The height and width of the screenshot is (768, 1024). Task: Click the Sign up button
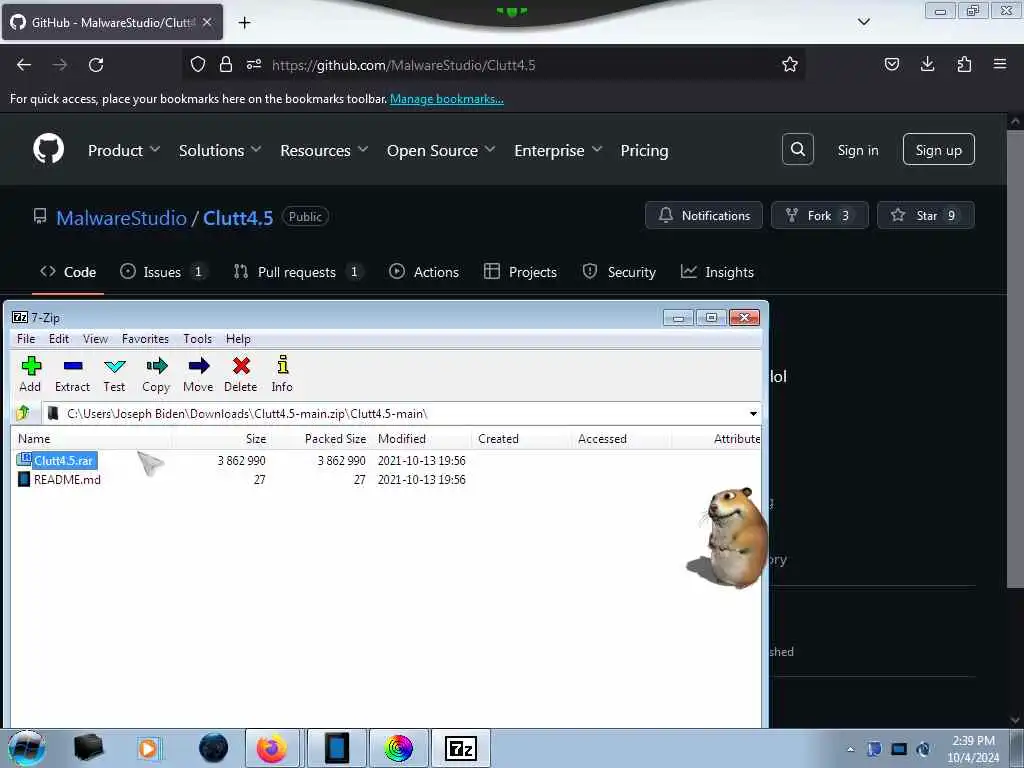click(938, 150)
